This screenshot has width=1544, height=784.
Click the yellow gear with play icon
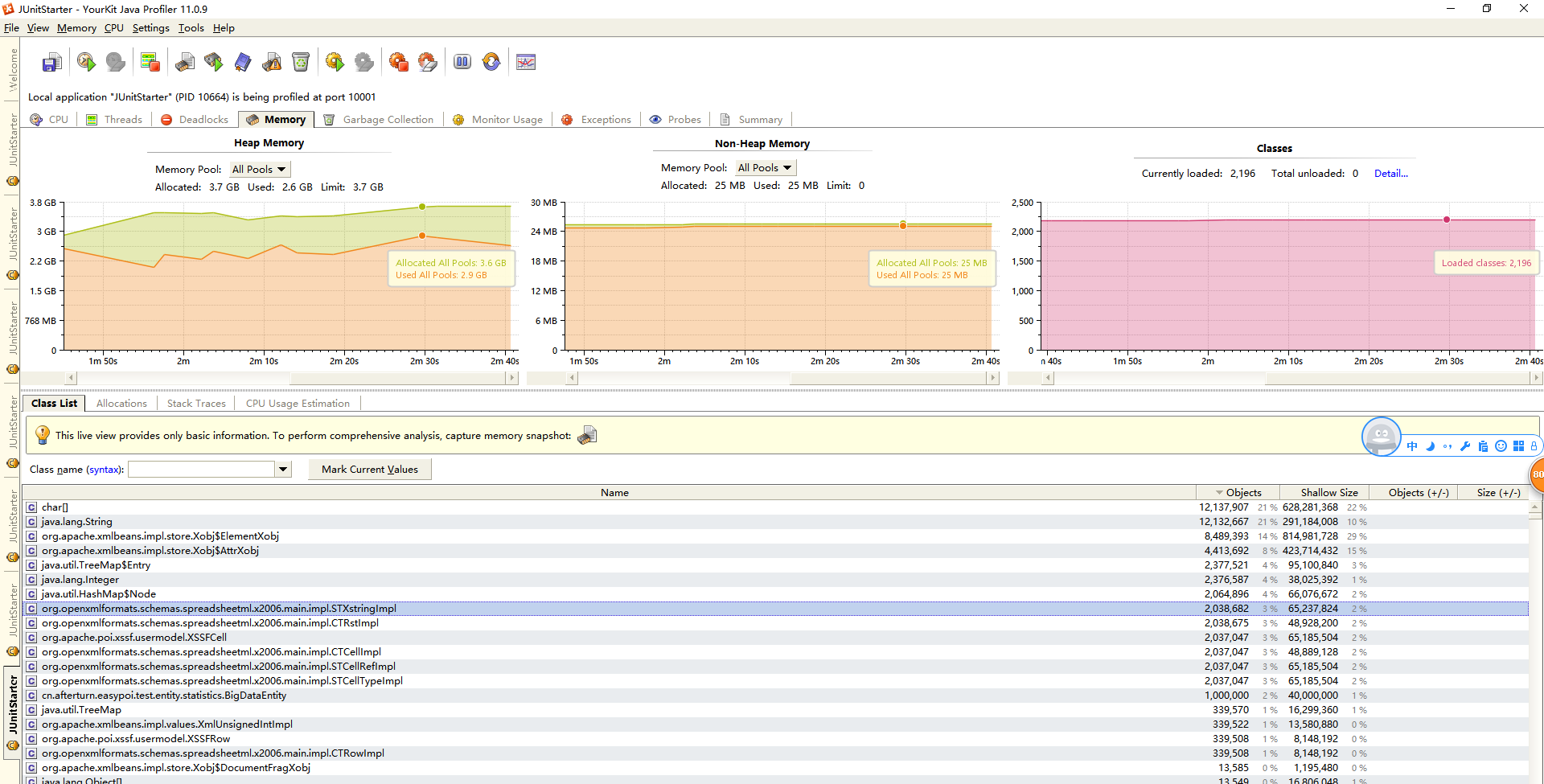point(335,62)
